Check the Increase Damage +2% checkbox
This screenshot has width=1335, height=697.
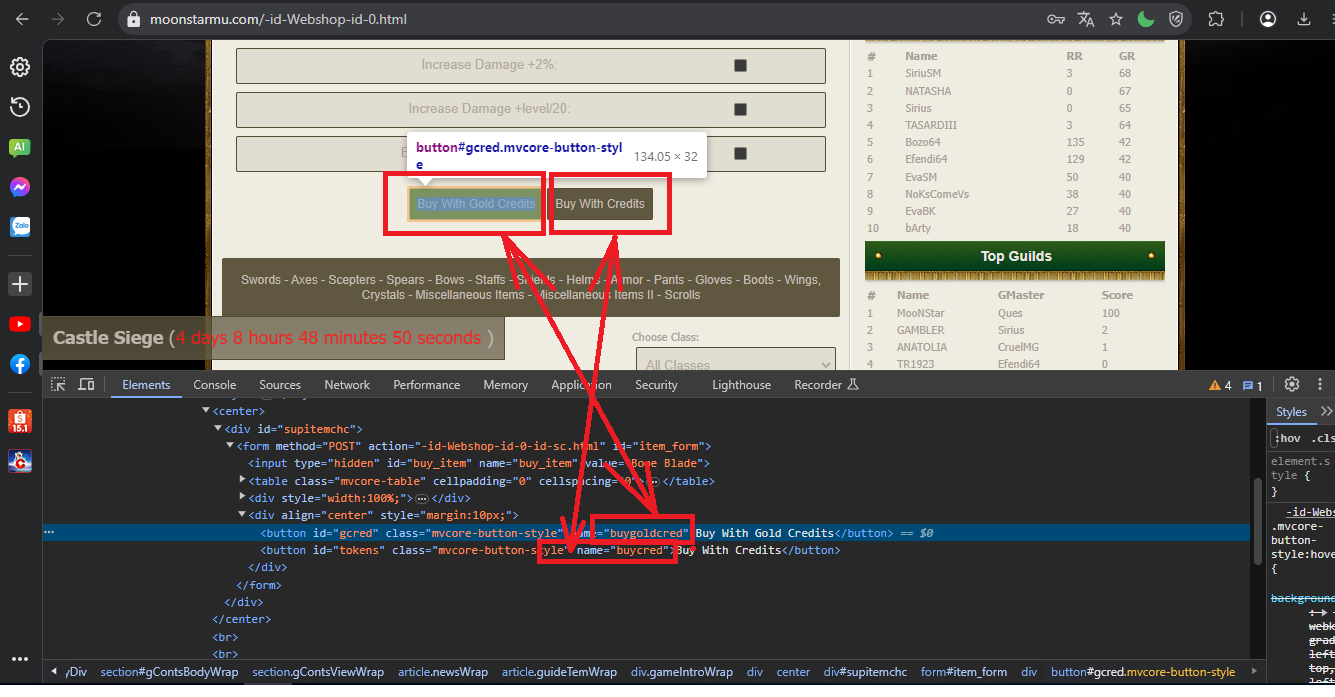pyautogui.click(x=741, y=65)
